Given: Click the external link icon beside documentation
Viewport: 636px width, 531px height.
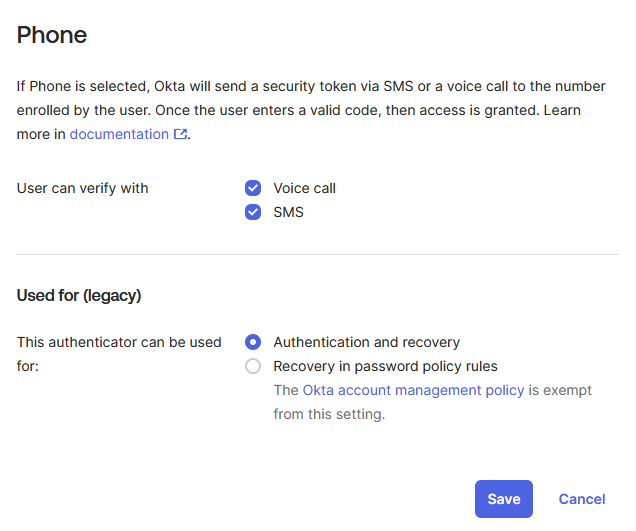Looking at the screenshot, I should point(180,135).
